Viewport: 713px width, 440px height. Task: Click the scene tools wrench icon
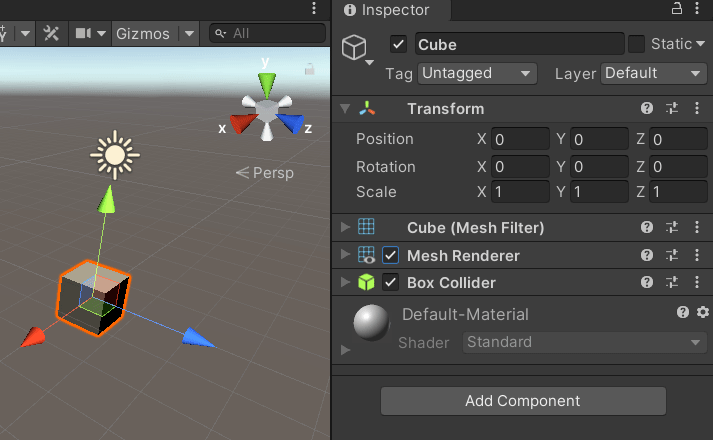[52, 33]
